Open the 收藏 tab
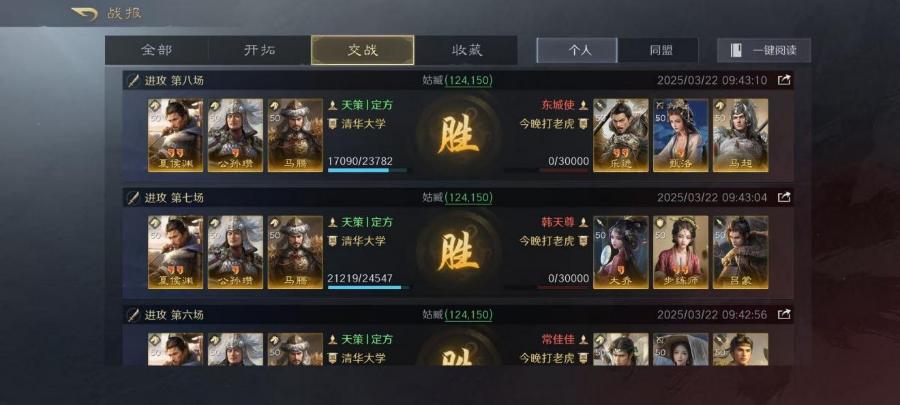Image resolution: width=900 pixels, height=405 pixels. click(466, 50)
